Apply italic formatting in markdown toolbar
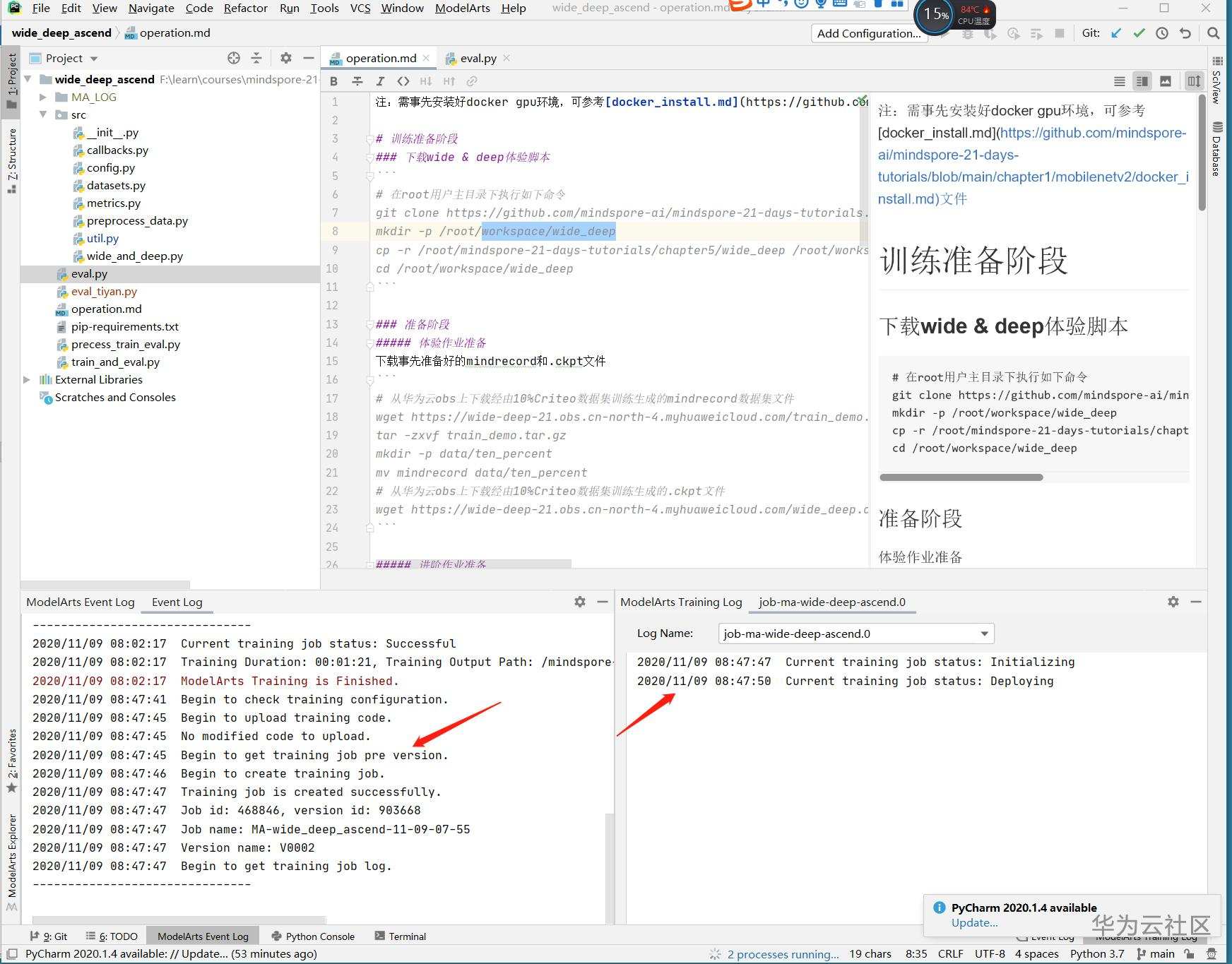This screenshot has width=1232, height=964. tap(380, 81)
